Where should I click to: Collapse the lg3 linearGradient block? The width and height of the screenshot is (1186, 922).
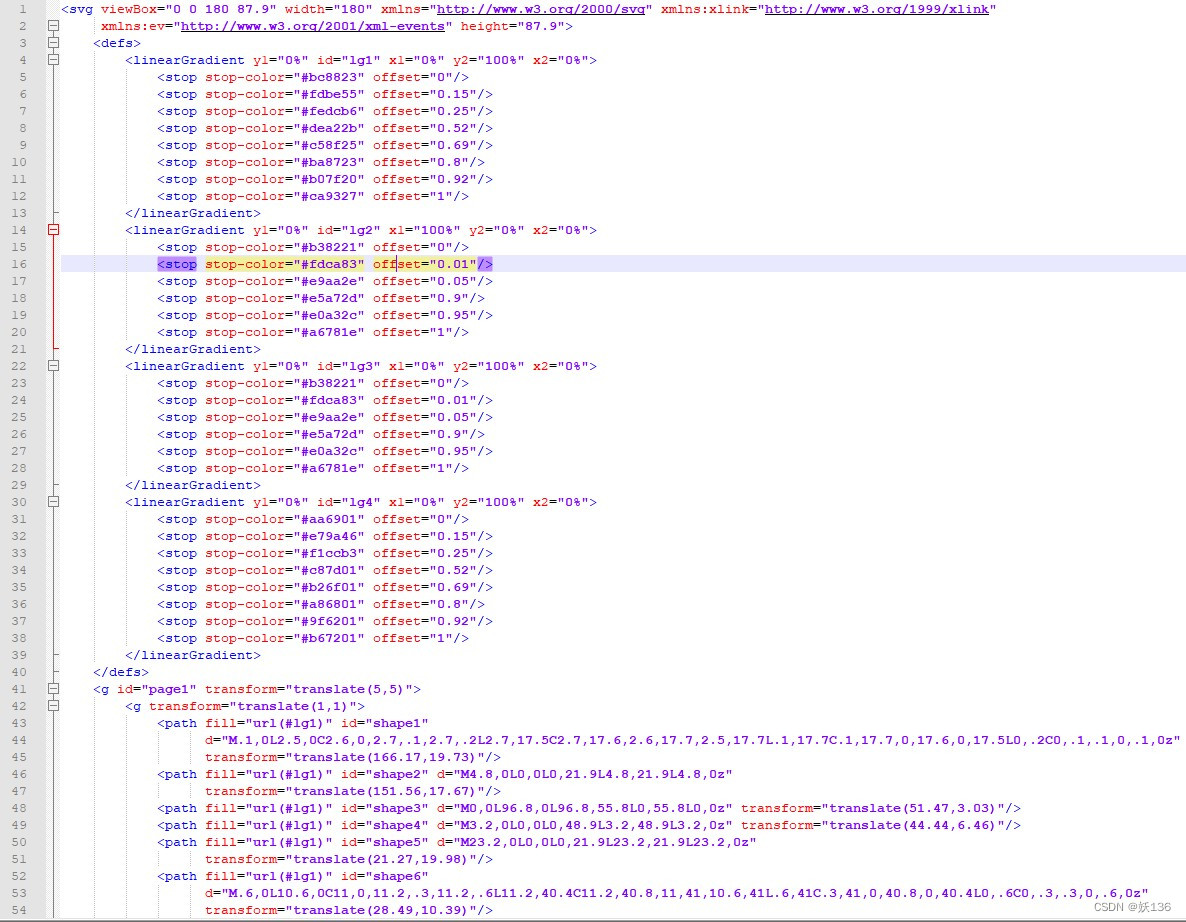coord(54,366)
